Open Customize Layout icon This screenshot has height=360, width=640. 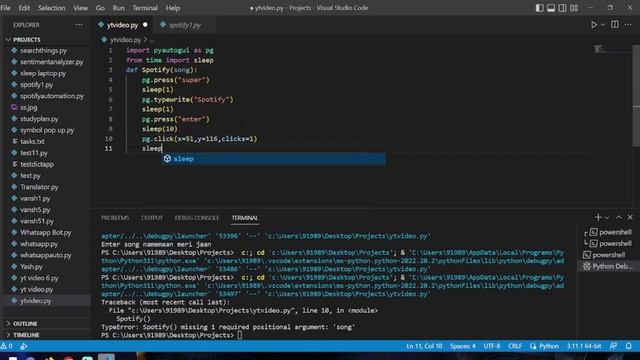(x=574, y=8)
